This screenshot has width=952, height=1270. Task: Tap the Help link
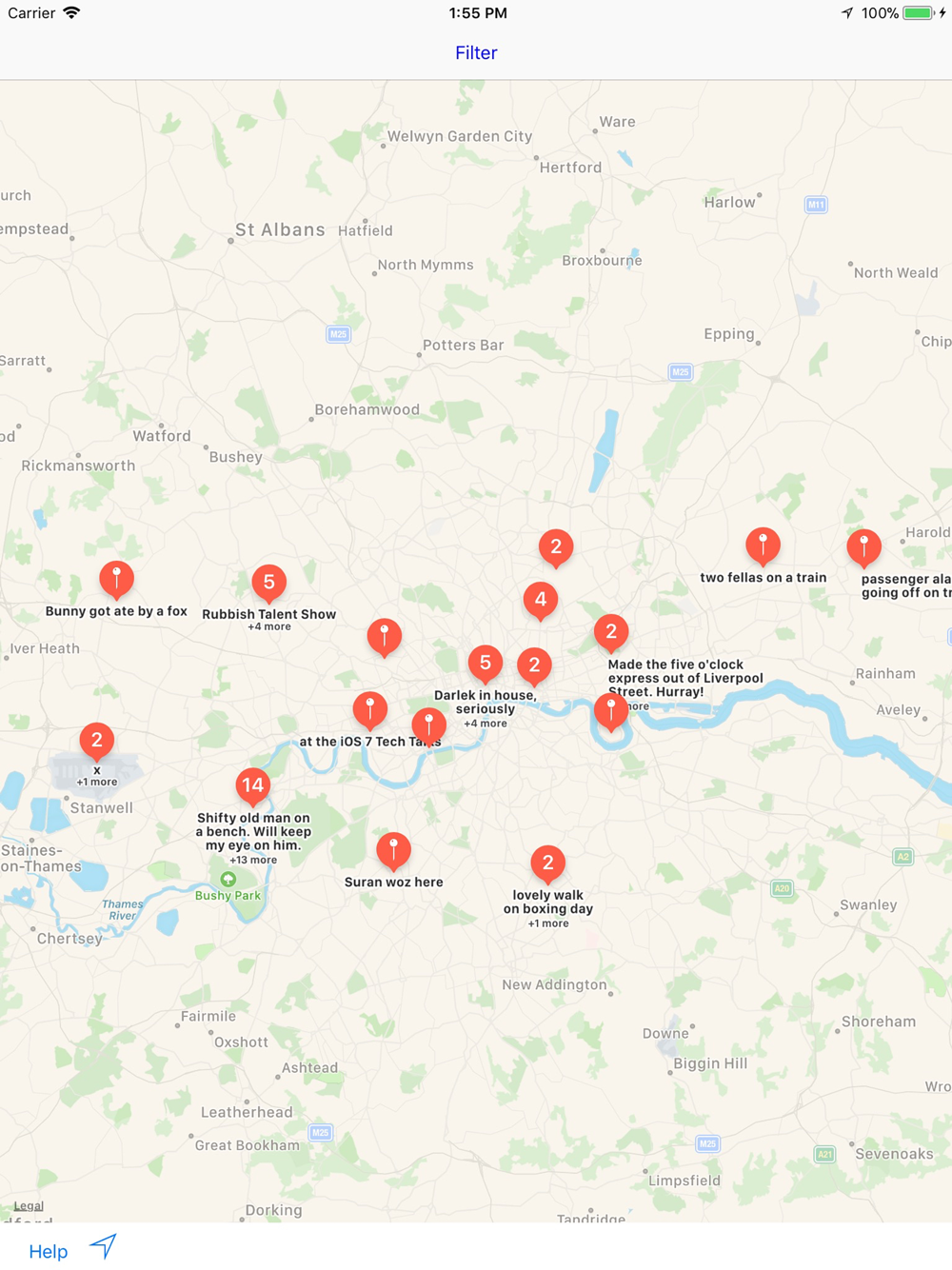(48, 1251)
